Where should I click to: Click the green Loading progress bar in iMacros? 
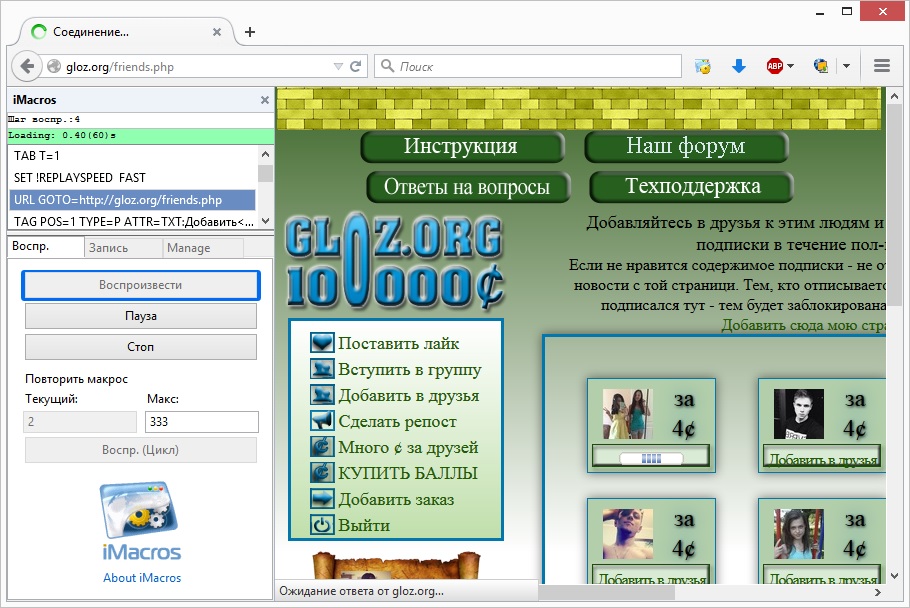click(140, 135)
